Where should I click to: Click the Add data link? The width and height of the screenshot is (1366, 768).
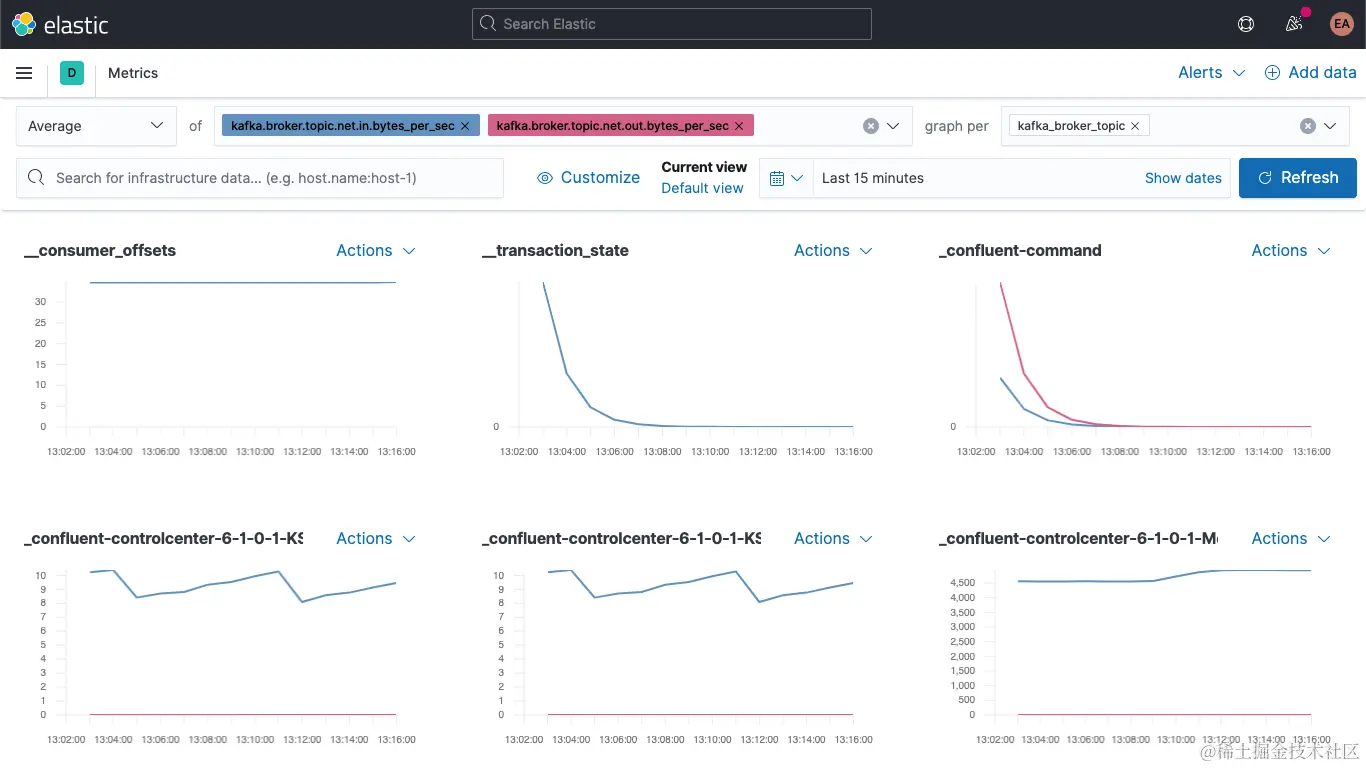click(1311, 72)
